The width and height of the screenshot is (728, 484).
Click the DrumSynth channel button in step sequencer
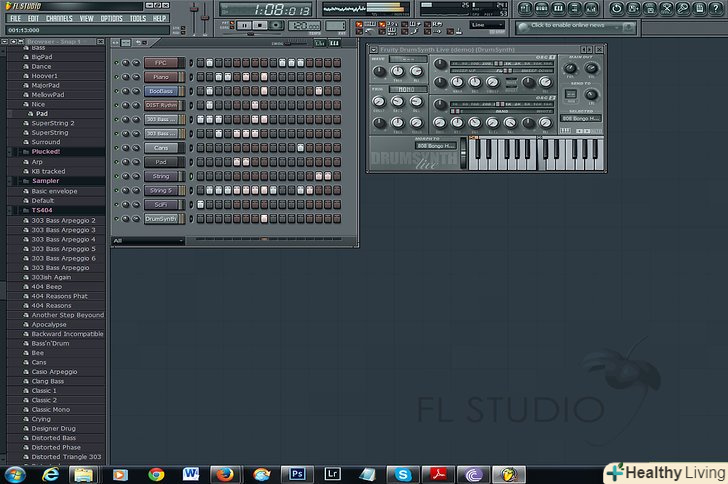(x=160, y=218)
